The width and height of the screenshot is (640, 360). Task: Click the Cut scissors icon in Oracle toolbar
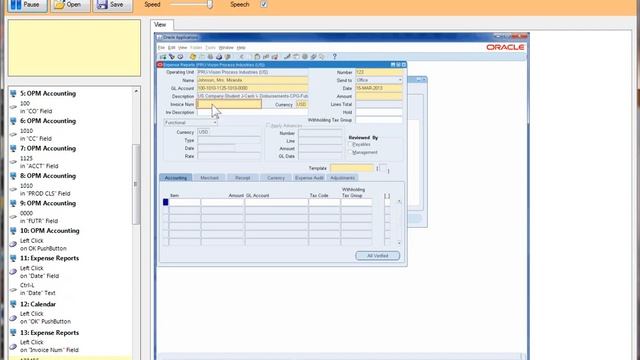pyautogui.click(x=242, y=57)
